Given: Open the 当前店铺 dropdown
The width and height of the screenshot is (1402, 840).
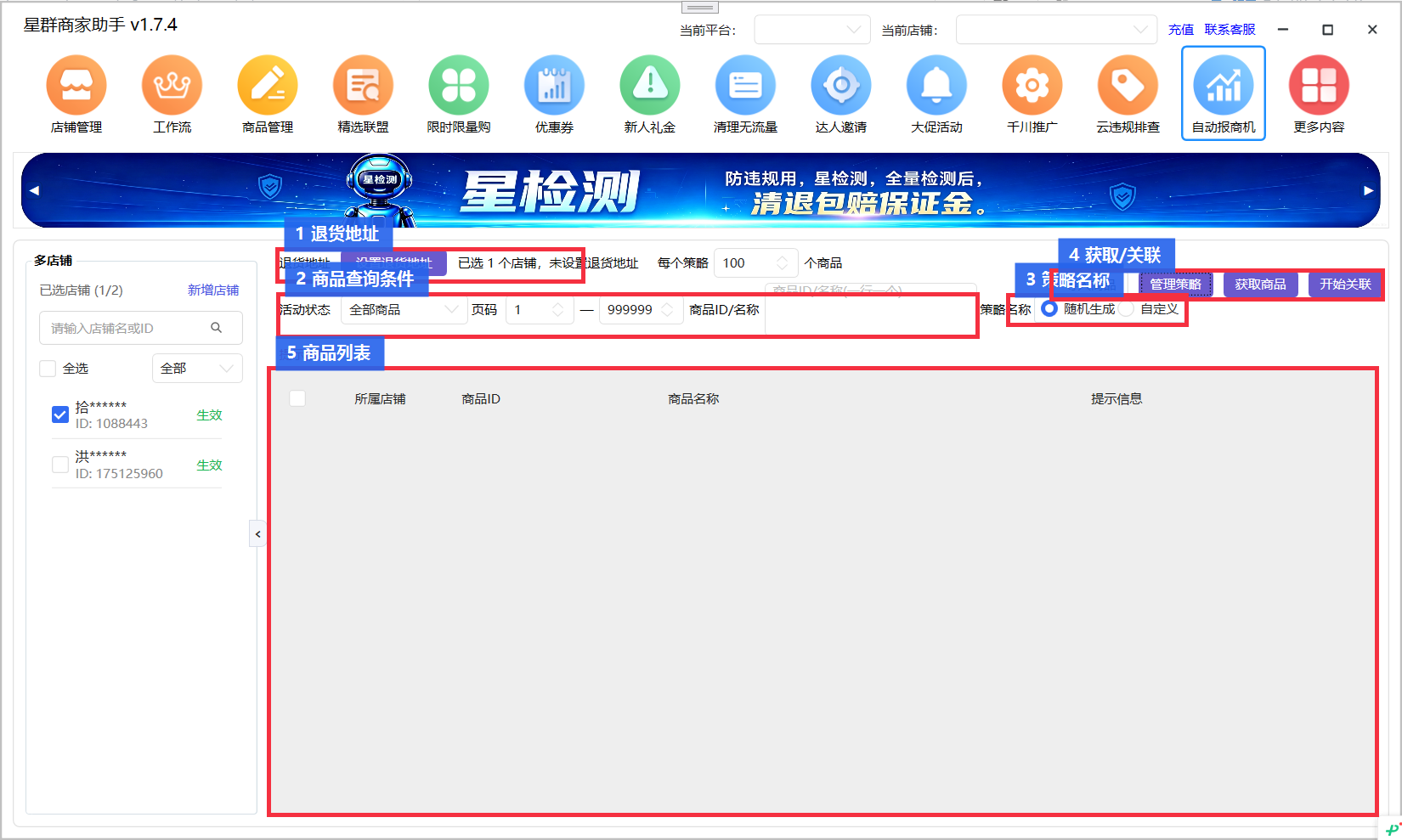Looking at the screenshot, I should tap(1056, 30).
